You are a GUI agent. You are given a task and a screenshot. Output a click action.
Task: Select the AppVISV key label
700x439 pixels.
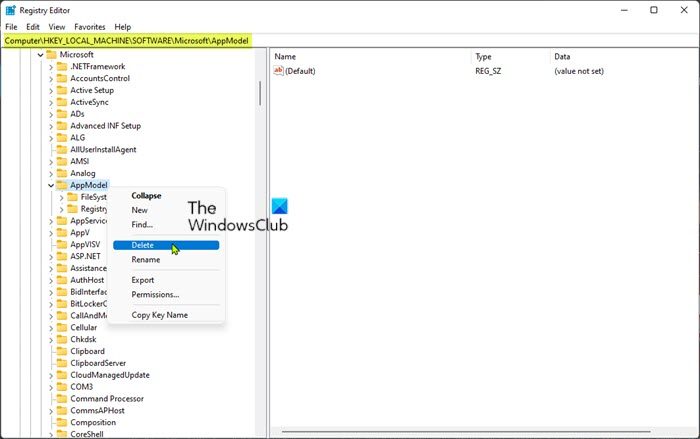85,244
